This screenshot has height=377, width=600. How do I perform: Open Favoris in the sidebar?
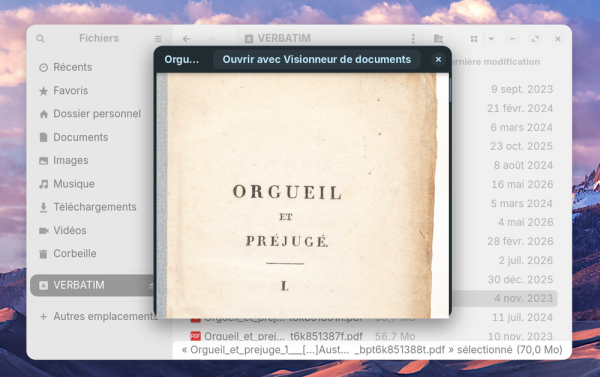91,91
